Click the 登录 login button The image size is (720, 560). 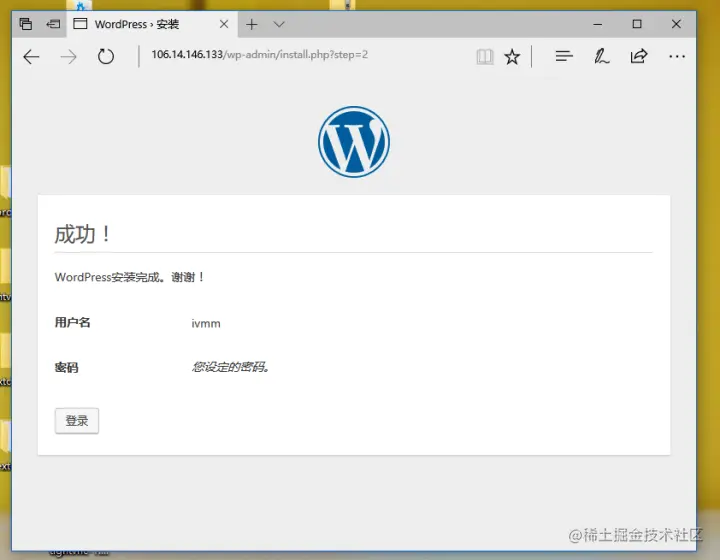tap(77, 420)
